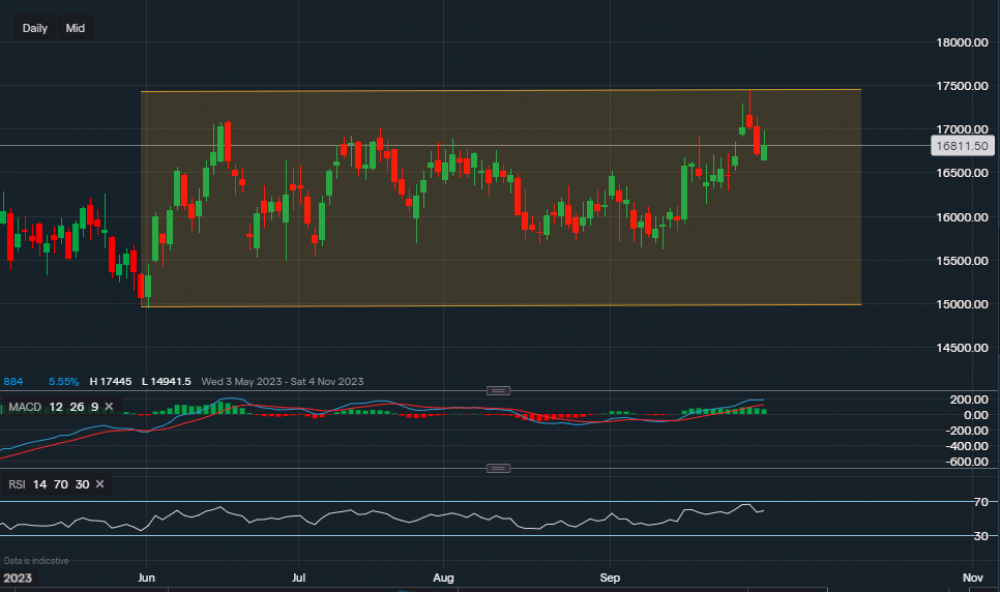The image size is (1000, 592).
Task: Grab the resize handle above MACD panel
Action: [x=498, y=390]
